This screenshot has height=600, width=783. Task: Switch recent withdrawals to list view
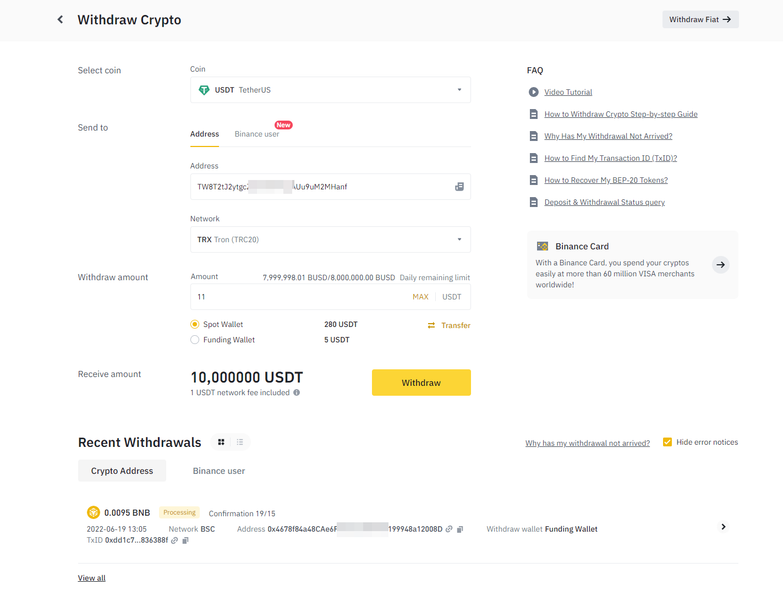[x=240, y=442]
